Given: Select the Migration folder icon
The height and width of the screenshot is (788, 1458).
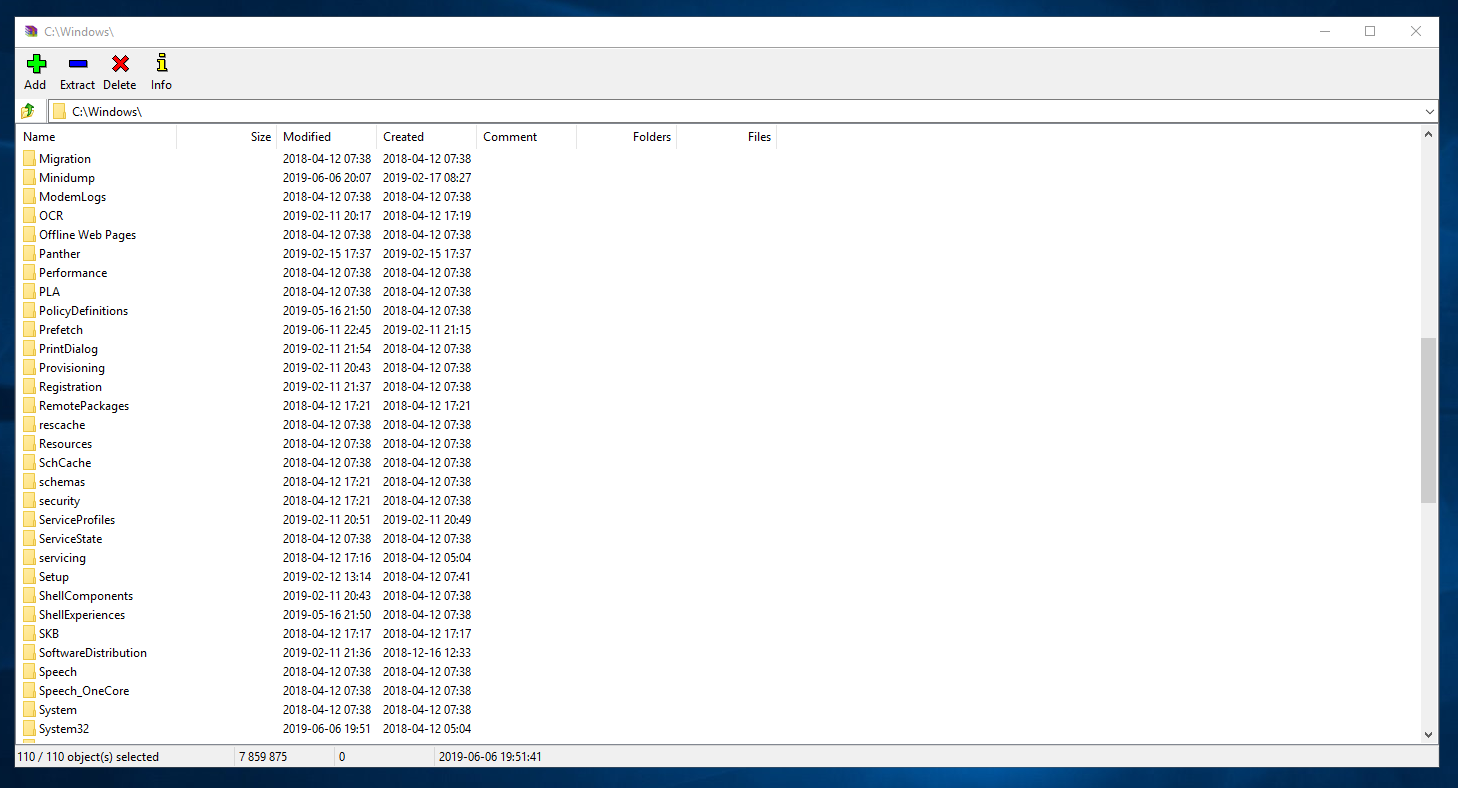Looking at the screenshot, I should (29, 158).
